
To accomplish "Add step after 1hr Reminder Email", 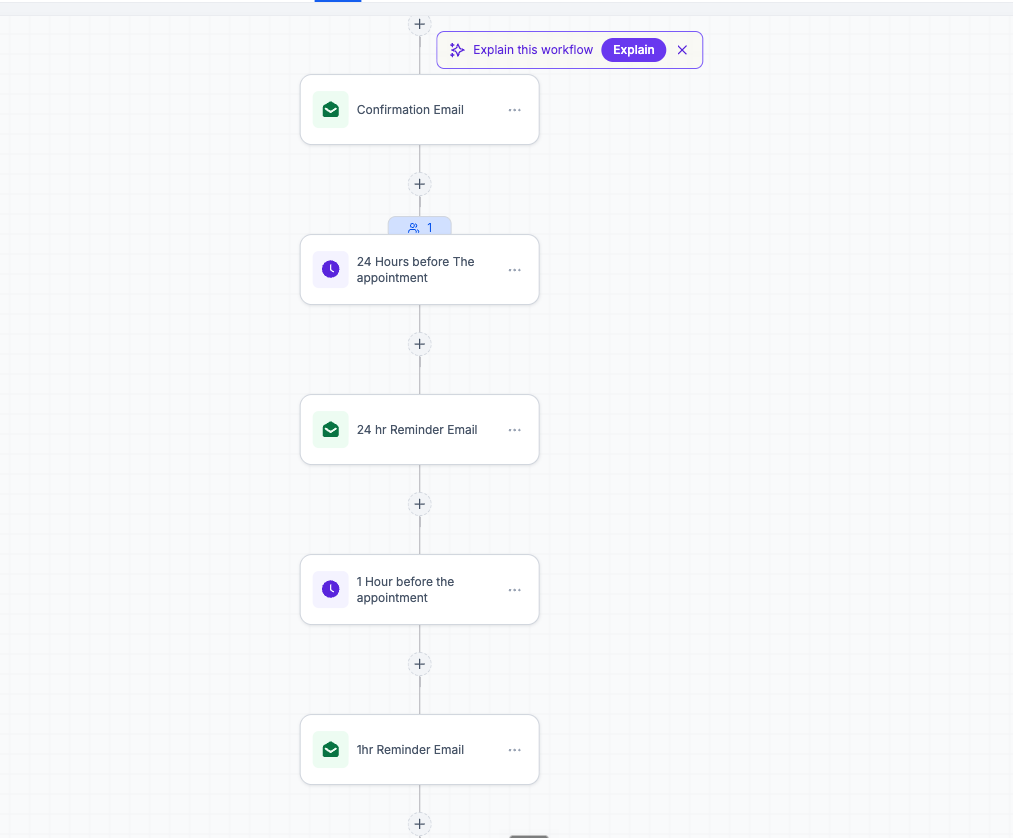I will pos(419,824).
